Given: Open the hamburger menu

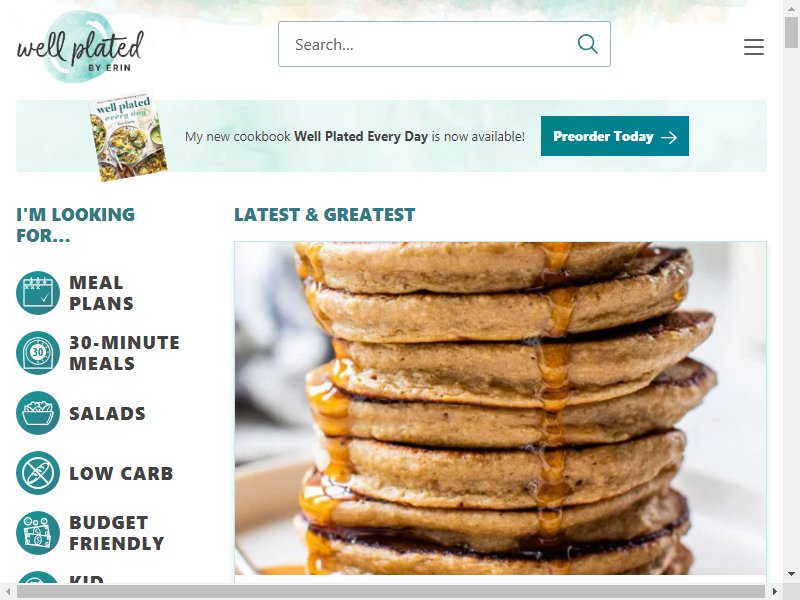Looking at the screenshot, I should click(x=754, y=47).
